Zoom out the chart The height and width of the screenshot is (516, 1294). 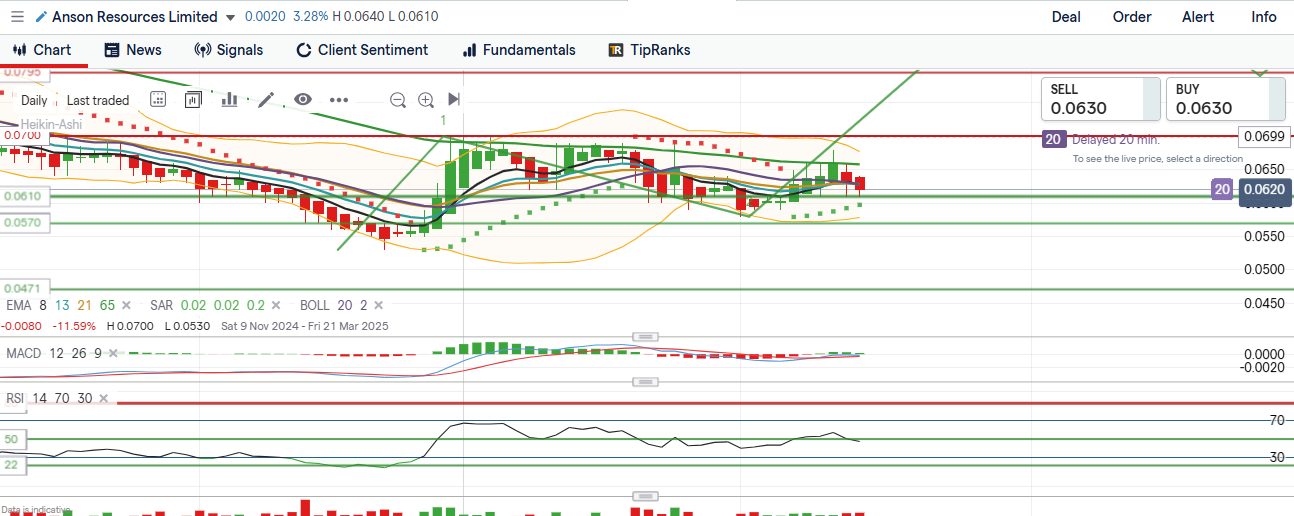click(397, 99)
